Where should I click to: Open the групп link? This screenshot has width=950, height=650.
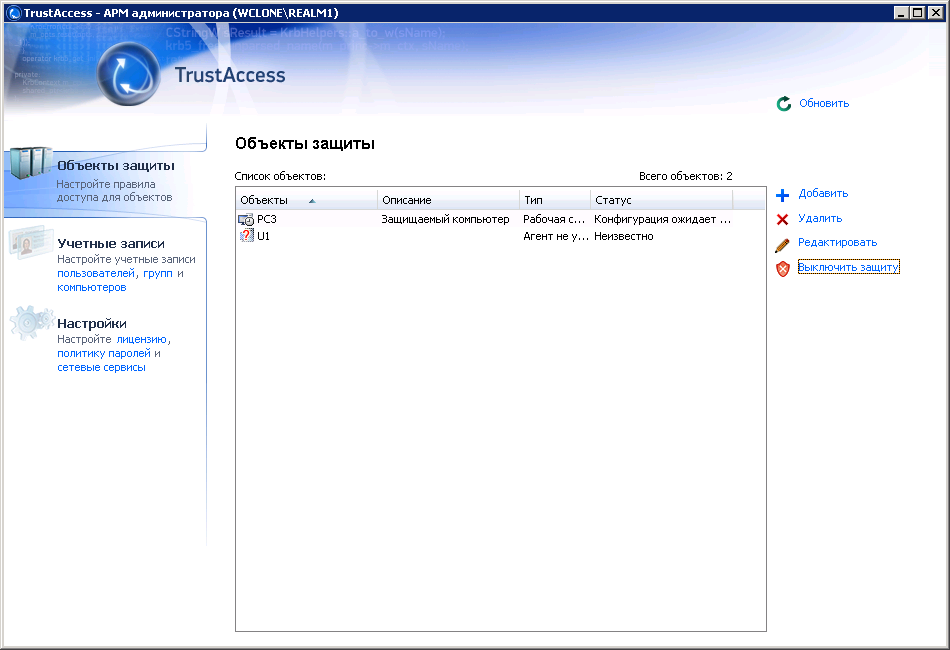[x=158, y=273]
